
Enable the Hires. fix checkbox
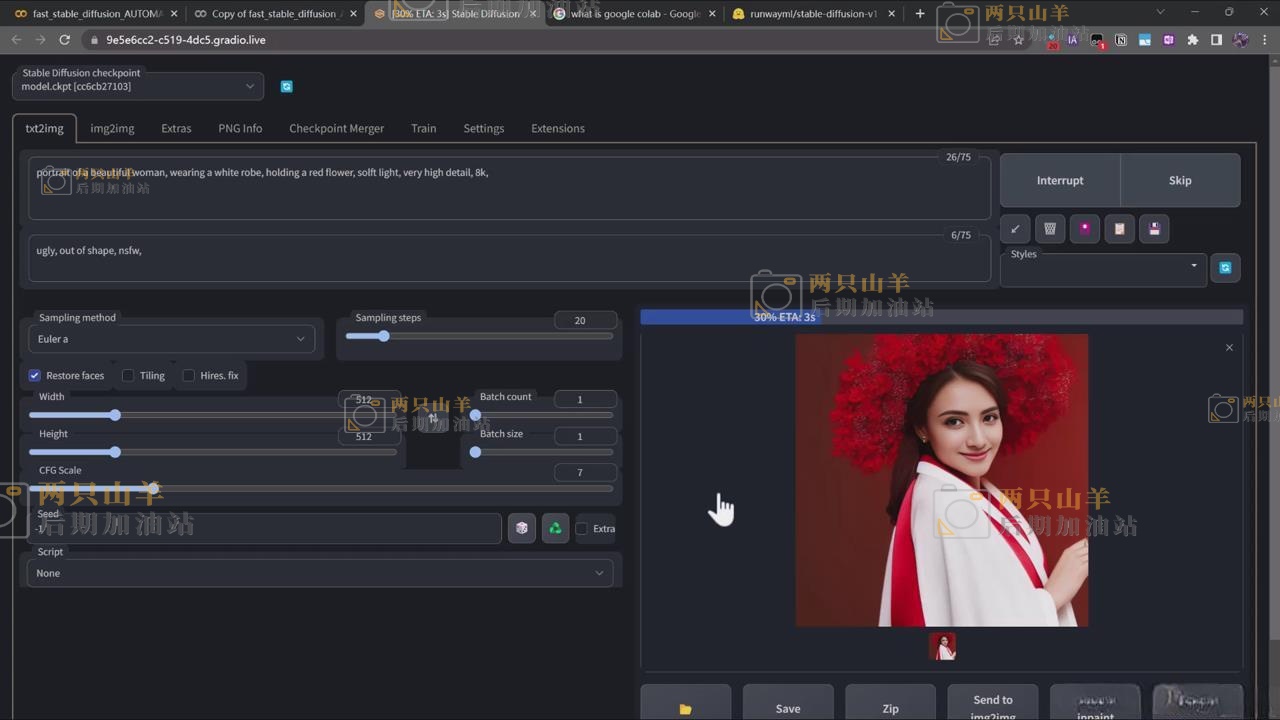tap(188, 376)
